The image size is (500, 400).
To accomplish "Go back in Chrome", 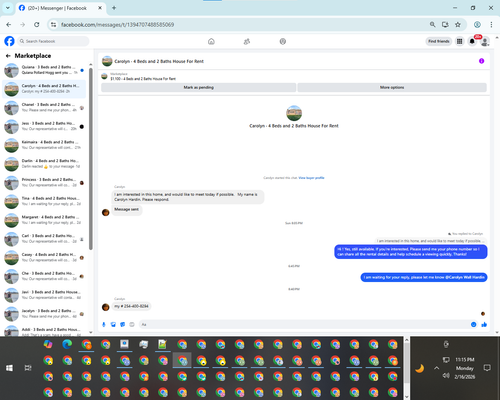I will 9,25.
